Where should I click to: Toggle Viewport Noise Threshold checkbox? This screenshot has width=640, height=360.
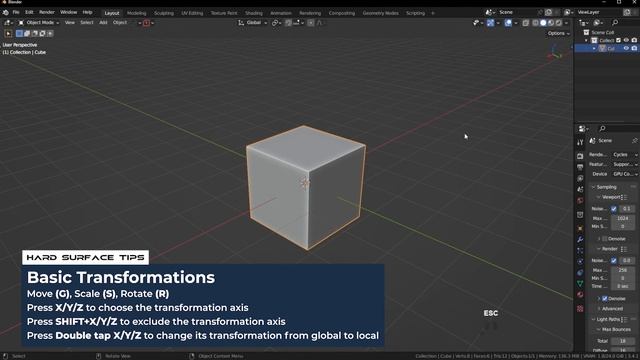tap(613, 209)
